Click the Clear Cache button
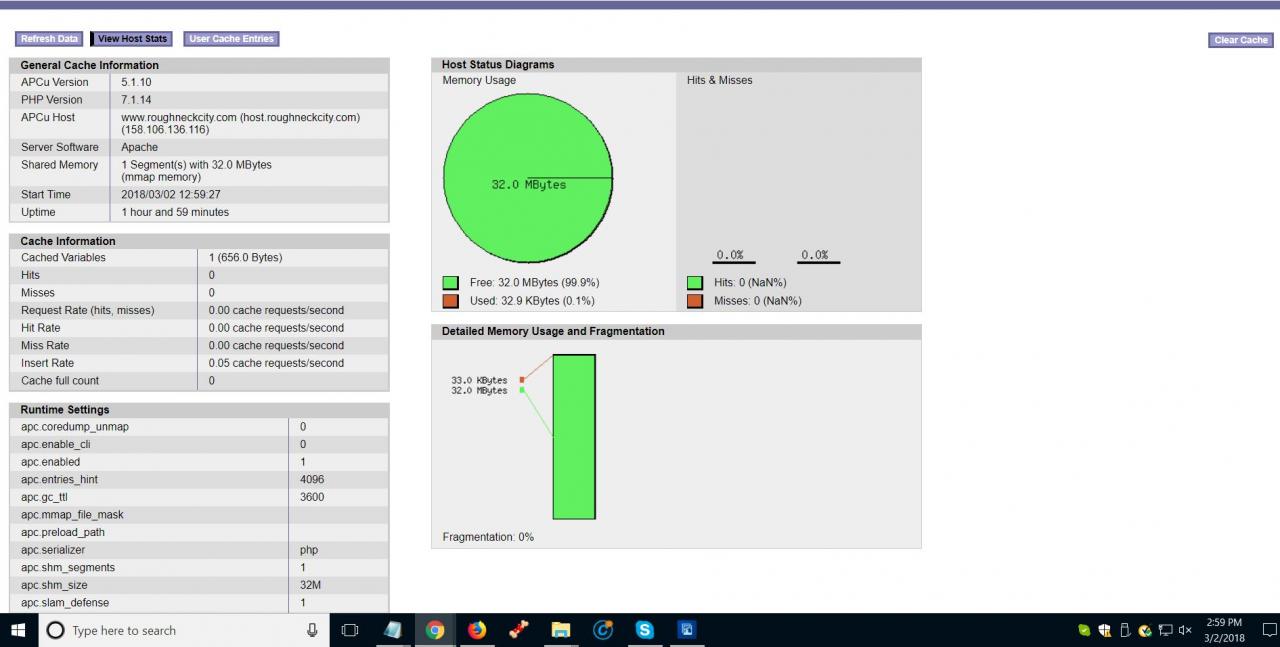 [1240, 40]
